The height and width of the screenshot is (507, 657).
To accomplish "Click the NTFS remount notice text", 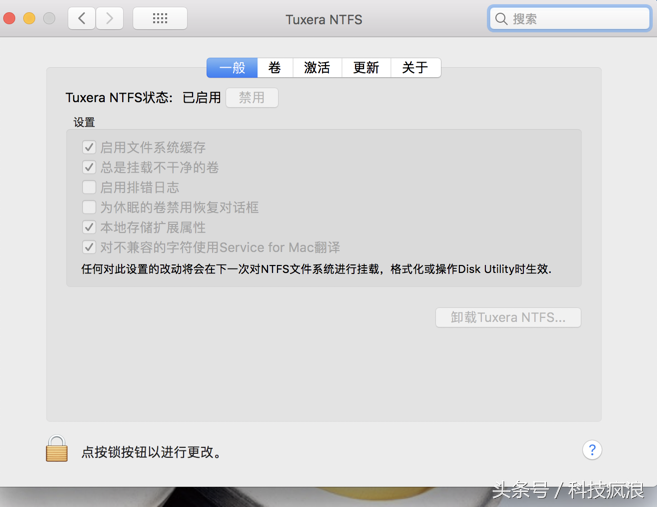I will [x=316, y=269].
